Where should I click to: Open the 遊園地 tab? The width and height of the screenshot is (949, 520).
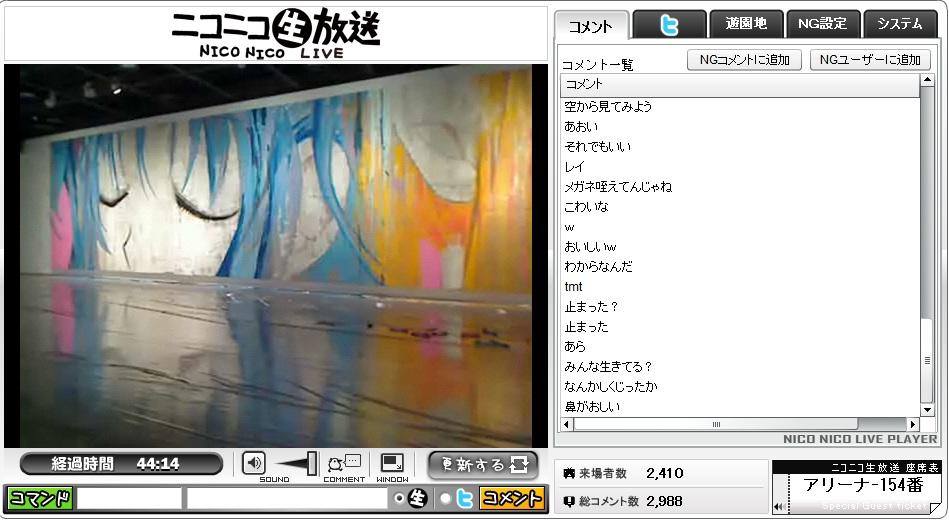point(746,24)
